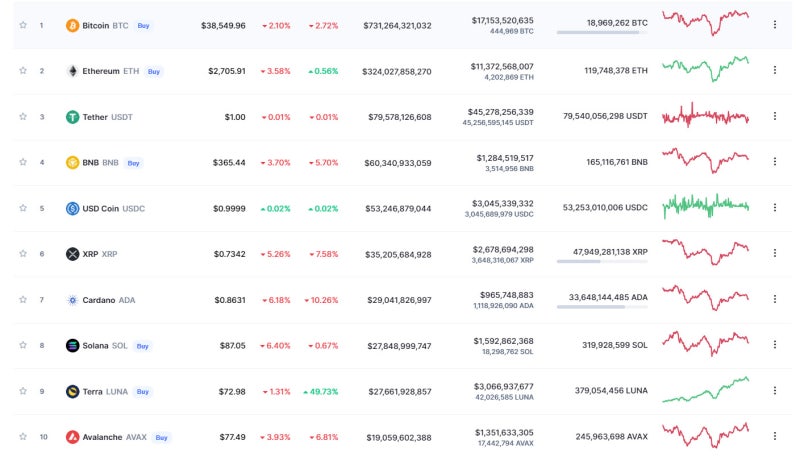Open the Cardano ADA name link

tap(109, 300)
